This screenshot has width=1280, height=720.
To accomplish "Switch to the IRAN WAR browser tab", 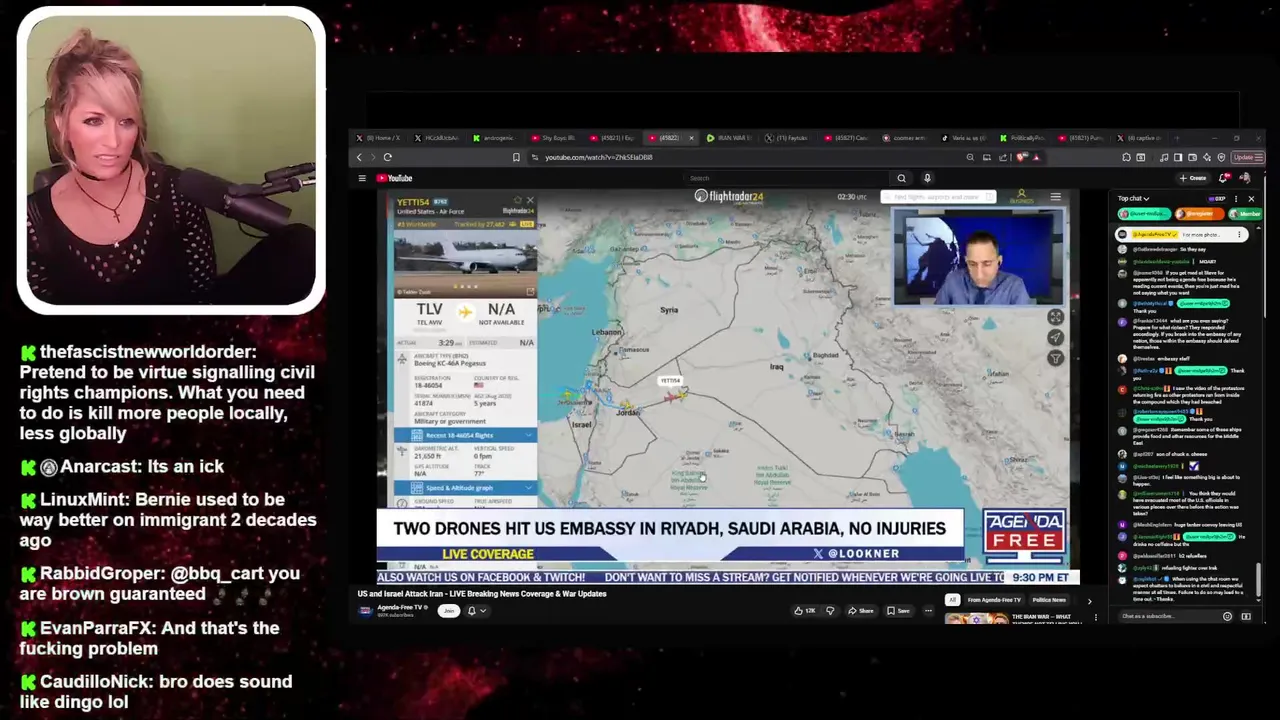I will pyautogui.click(x=729, y=138).
